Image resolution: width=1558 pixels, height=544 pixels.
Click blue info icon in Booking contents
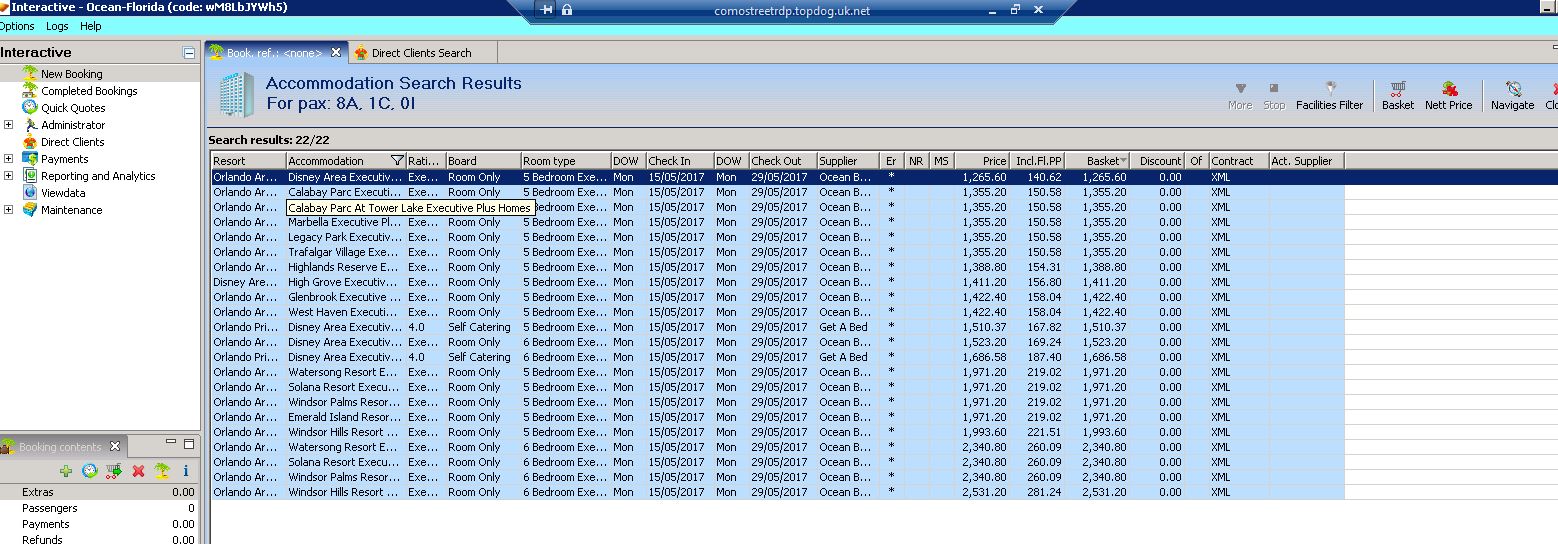click(x=186, y=471)
